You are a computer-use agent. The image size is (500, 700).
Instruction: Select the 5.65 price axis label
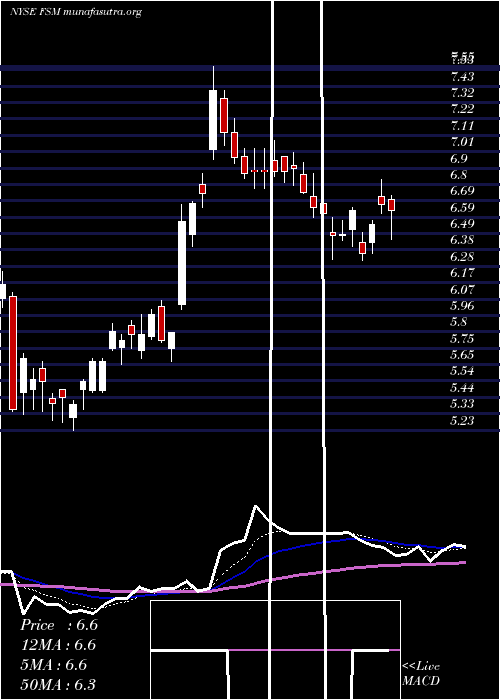coord(462,355)
